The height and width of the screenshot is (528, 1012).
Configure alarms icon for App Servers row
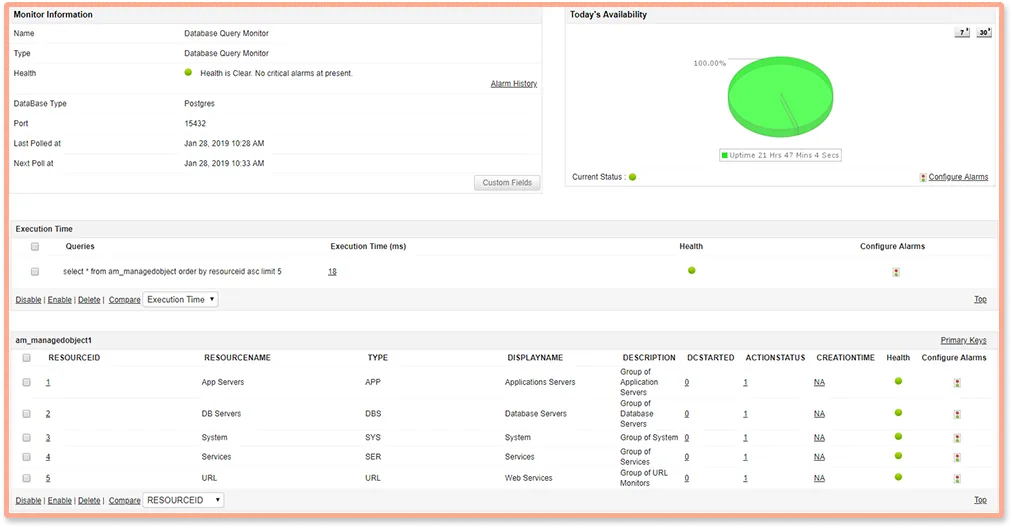(957, 383)
